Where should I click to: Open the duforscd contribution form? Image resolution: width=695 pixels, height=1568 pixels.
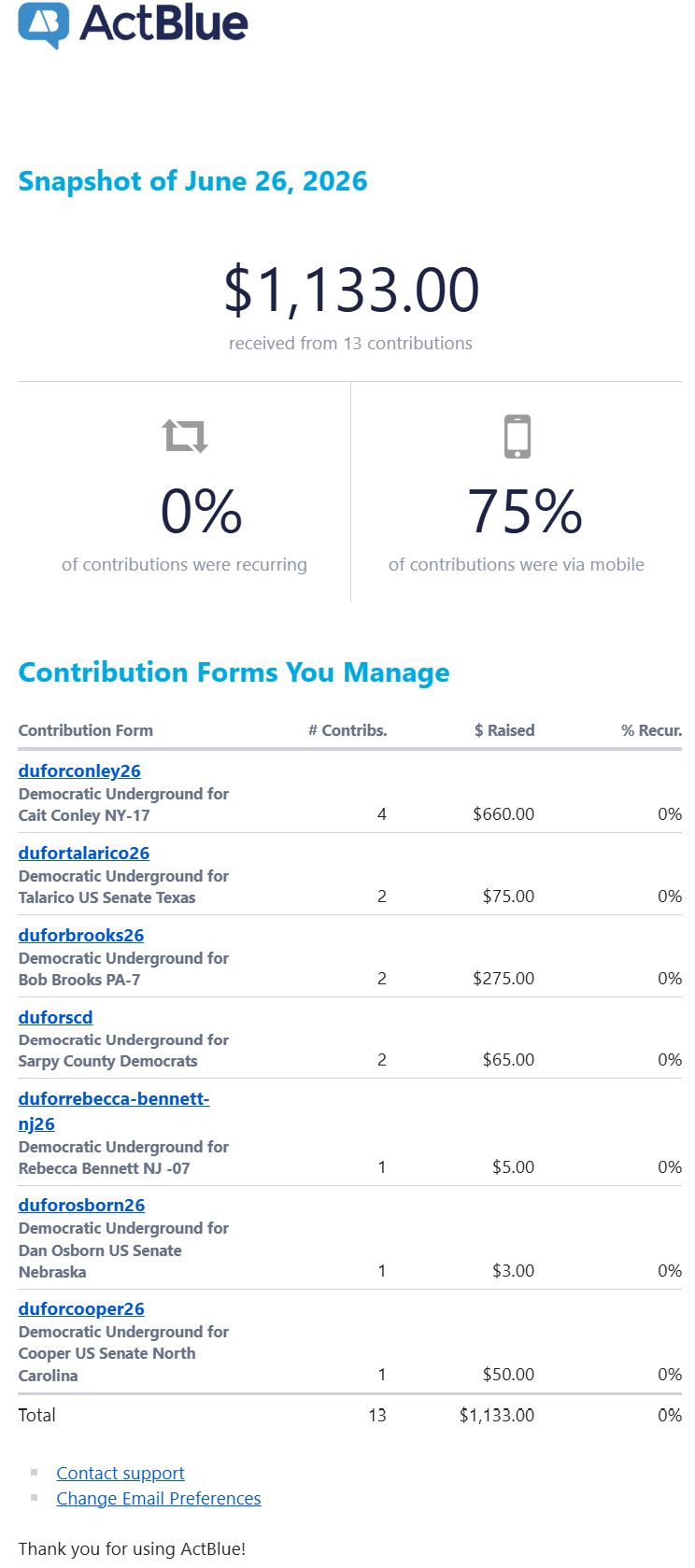(56, 1017)
